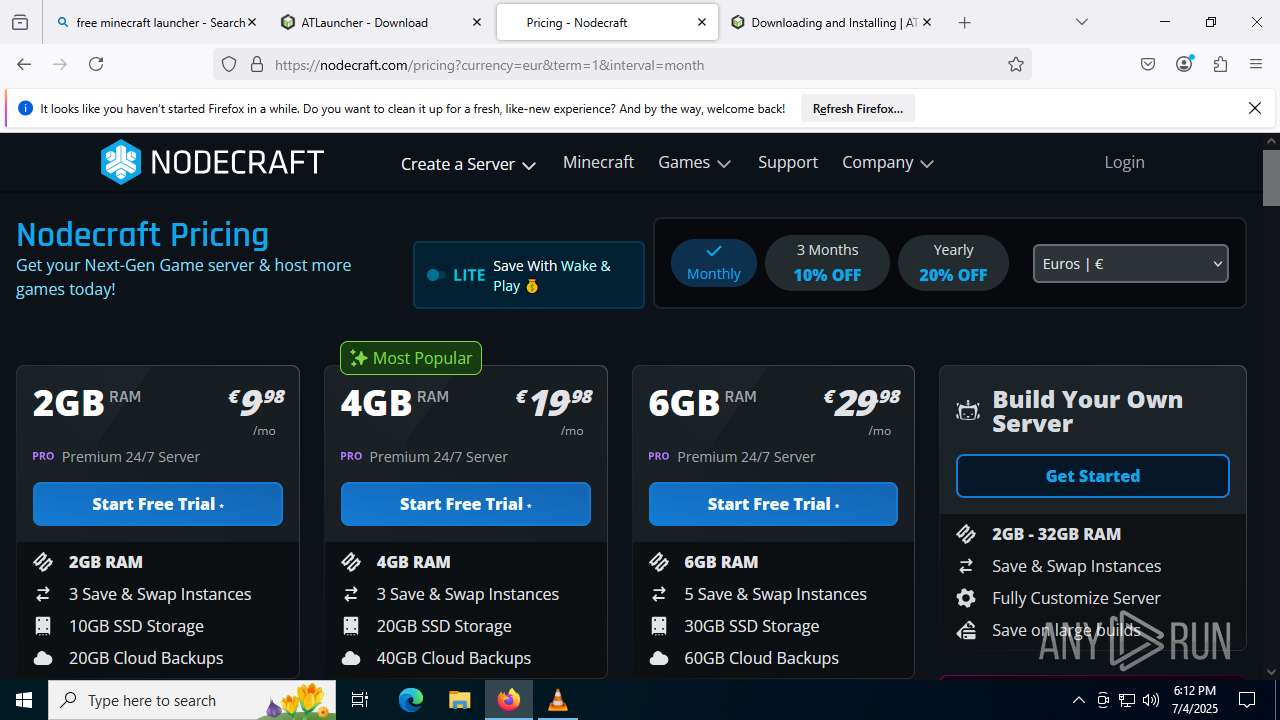
Task: Select Monthly billing interval
Action: click(x=714, y=263)
